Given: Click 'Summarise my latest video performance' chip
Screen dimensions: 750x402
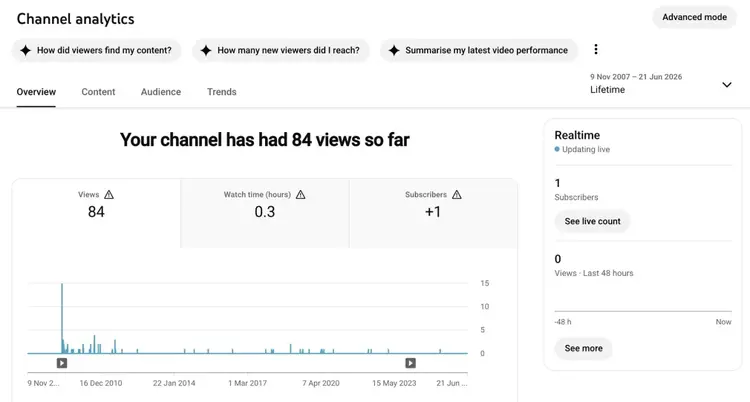Looking at the screenshot, I should pos(479,50).
